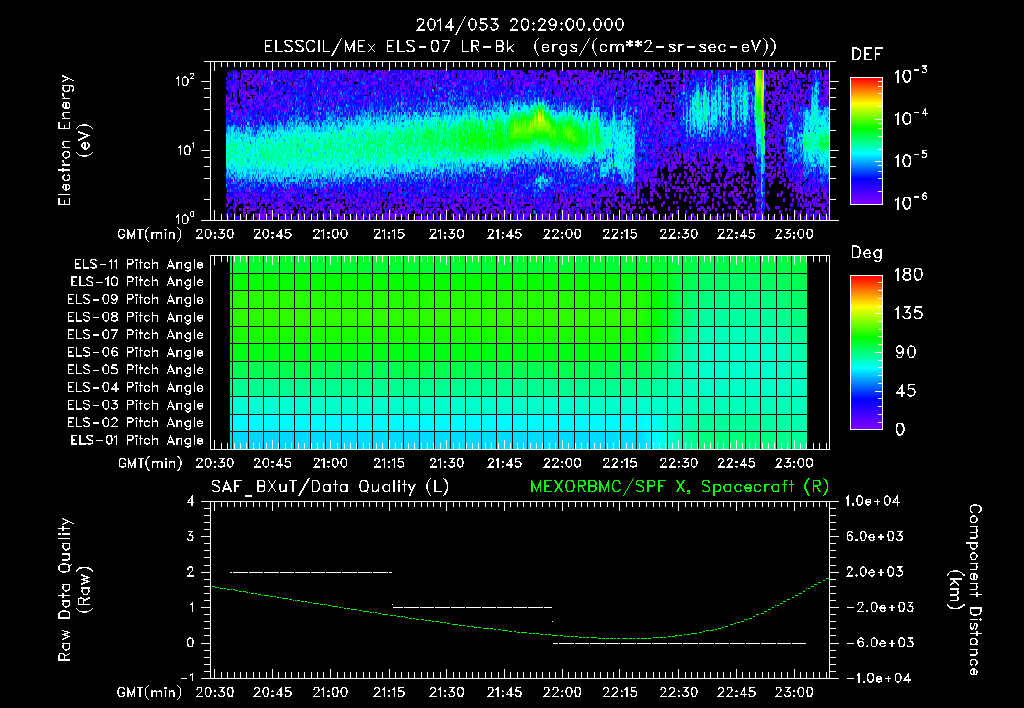Click the Raw Data Quality (Raw) axis label
Screen dimensions: 1024x708
click(74, 589)
